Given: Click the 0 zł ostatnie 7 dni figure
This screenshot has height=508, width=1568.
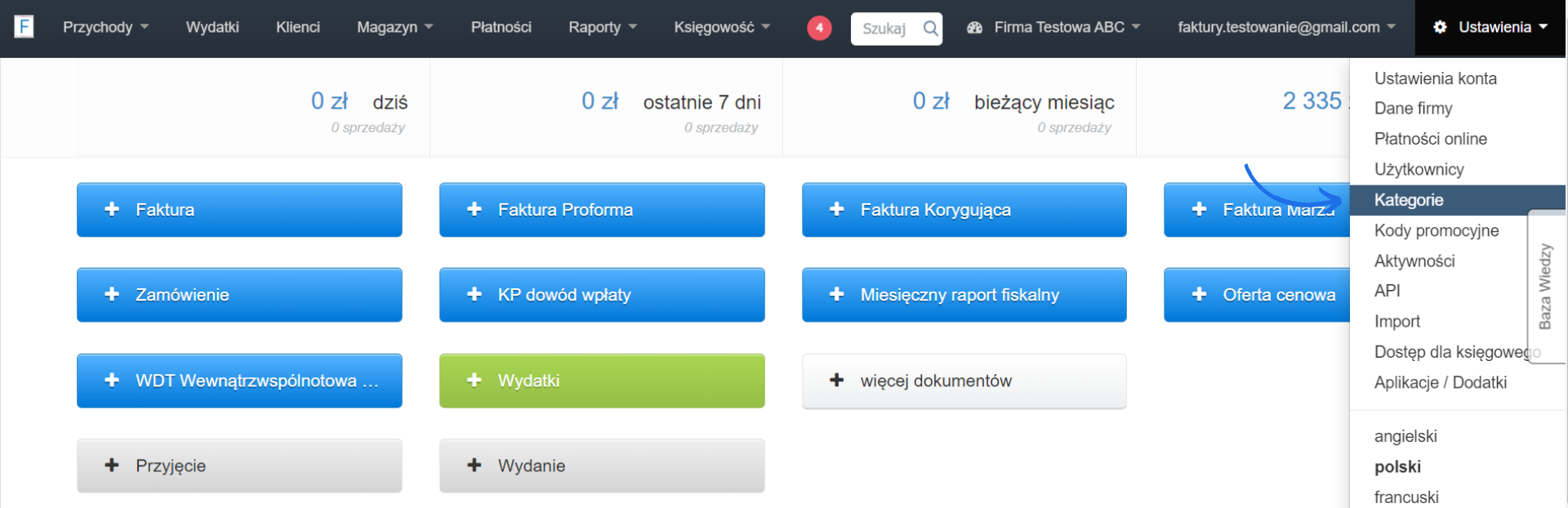Looking at the screenshot, I should 600,101.
